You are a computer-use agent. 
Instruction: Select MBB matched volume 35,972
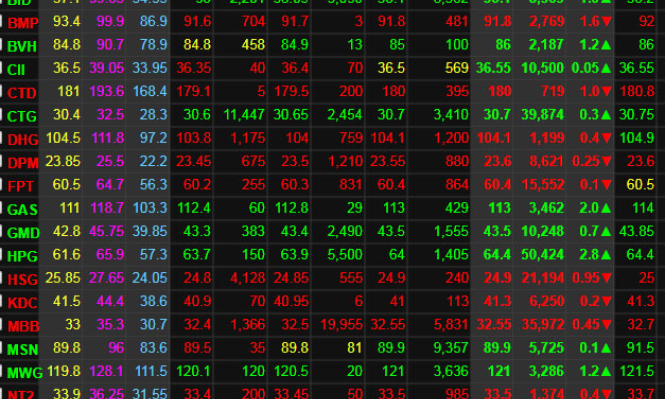[x=542, y=324]
